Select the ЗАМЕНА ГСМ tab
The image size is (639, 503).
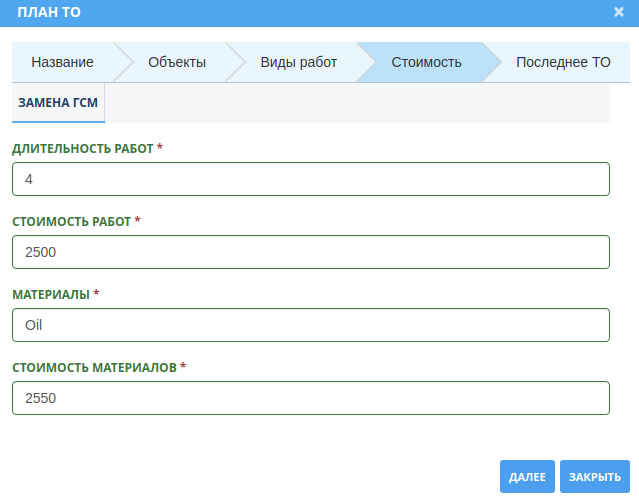tap(58, 103)
